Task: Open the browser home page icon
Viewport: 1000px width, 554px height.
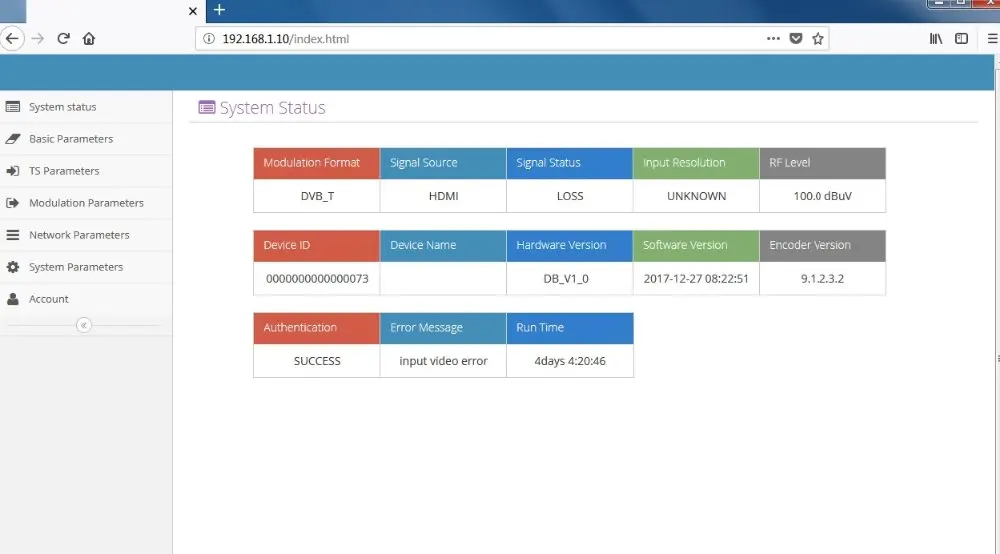Action: pyautogui.click(x=89, y=39)
